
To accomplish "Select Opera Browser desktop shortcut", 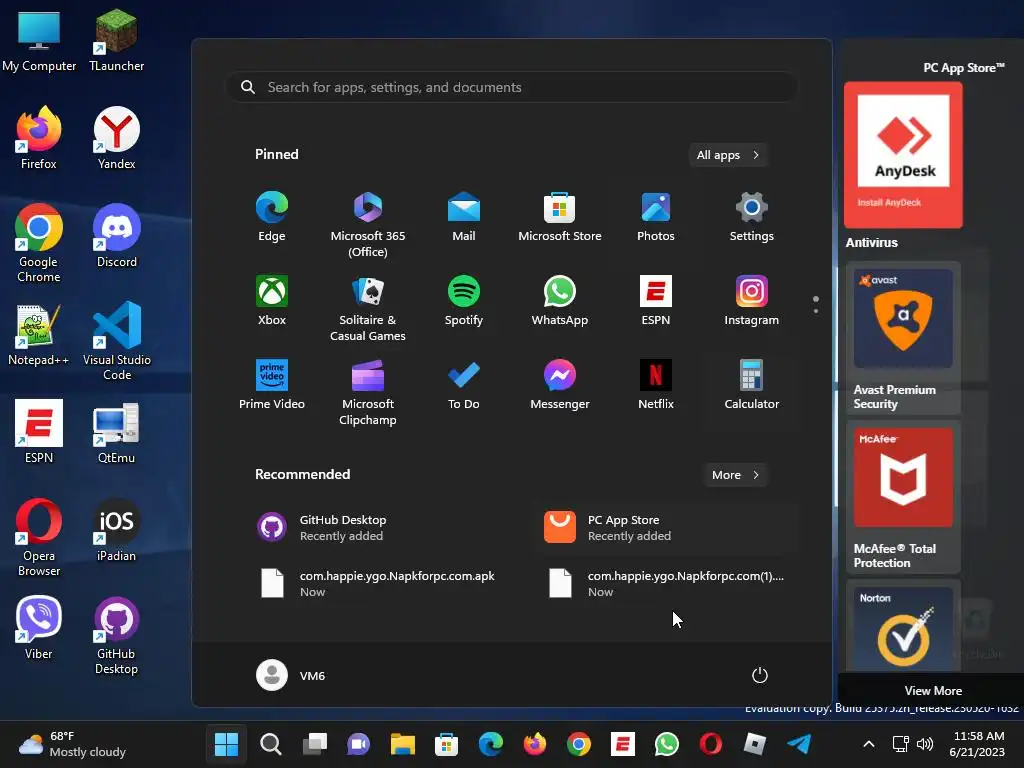I will point(39,537).
